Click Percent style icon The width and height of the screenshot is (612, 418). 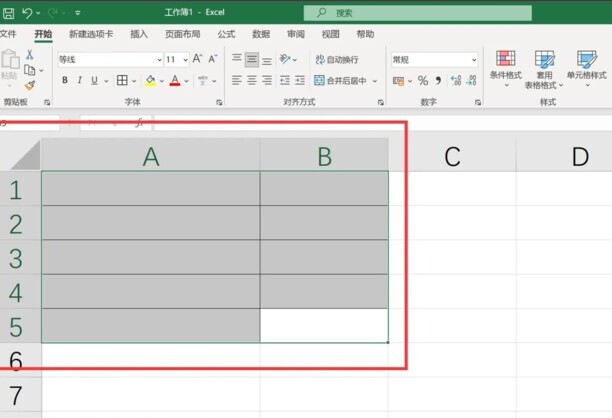423,81
